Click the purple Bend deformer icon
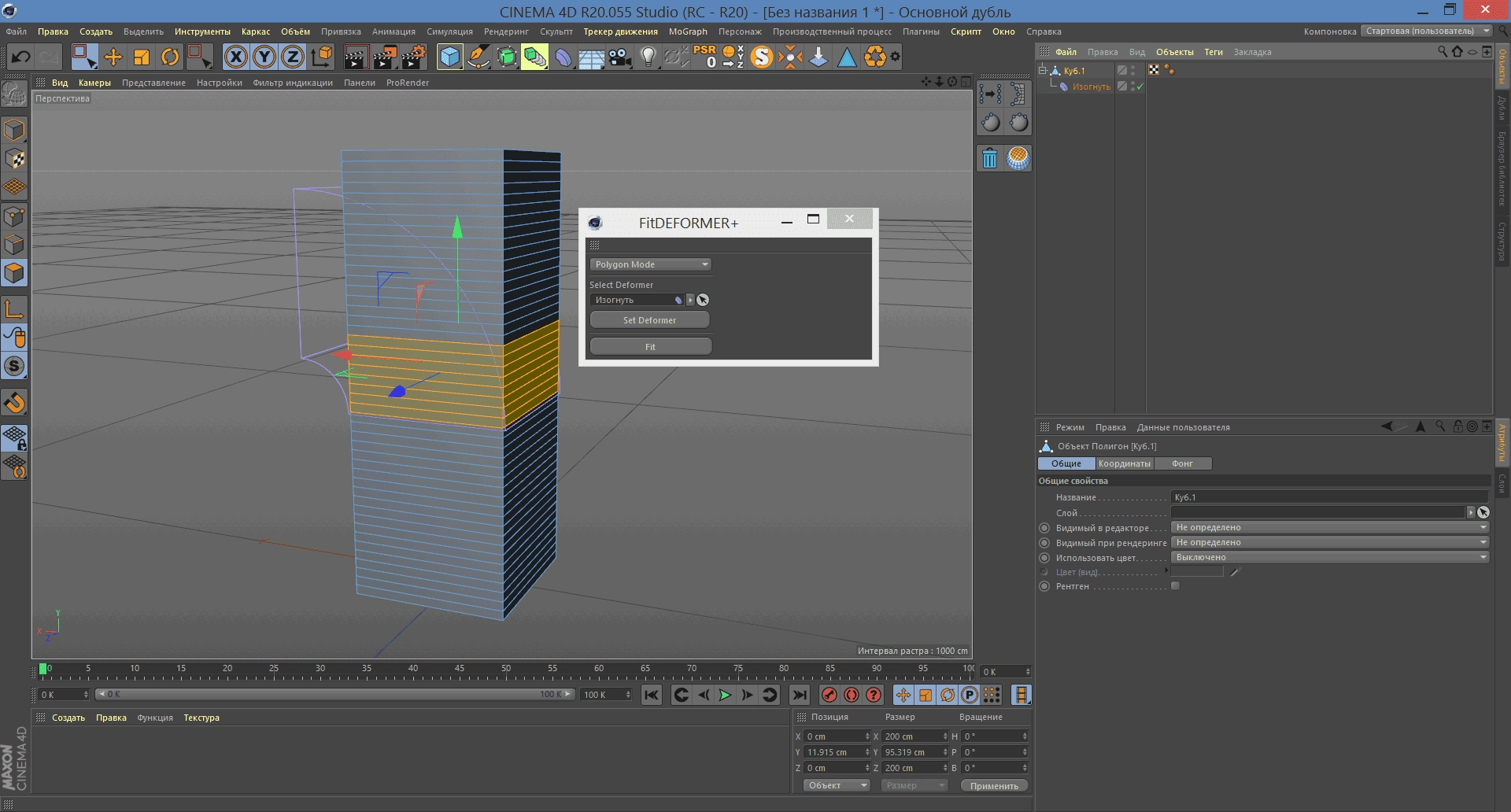The width and height of the screenshot is (1511, 812). 563,57
